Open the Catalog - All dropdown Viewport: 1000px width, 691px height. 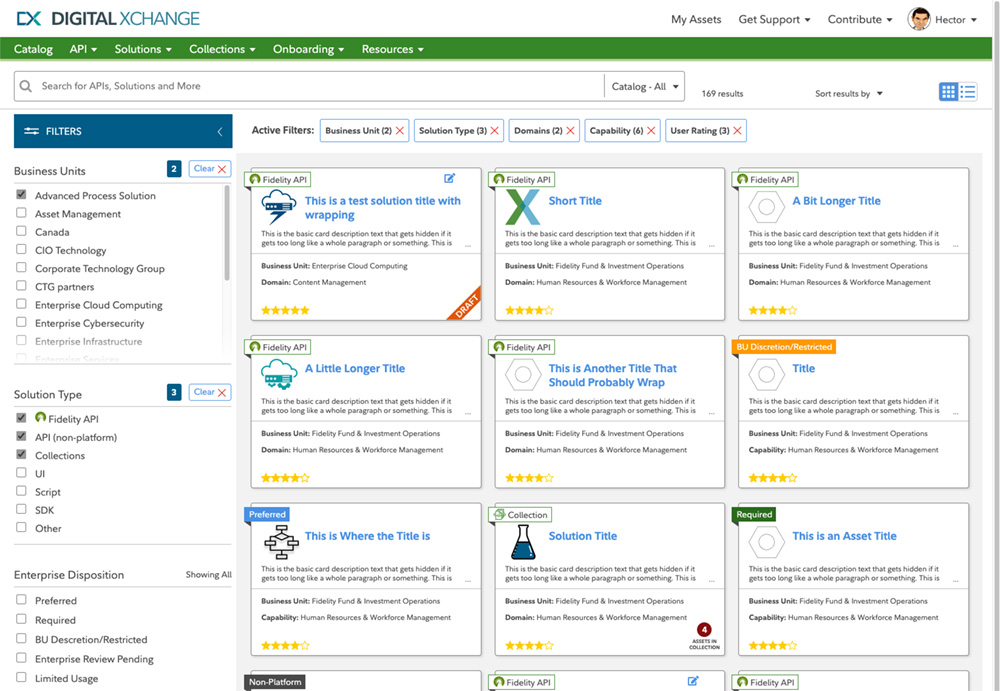644,86
